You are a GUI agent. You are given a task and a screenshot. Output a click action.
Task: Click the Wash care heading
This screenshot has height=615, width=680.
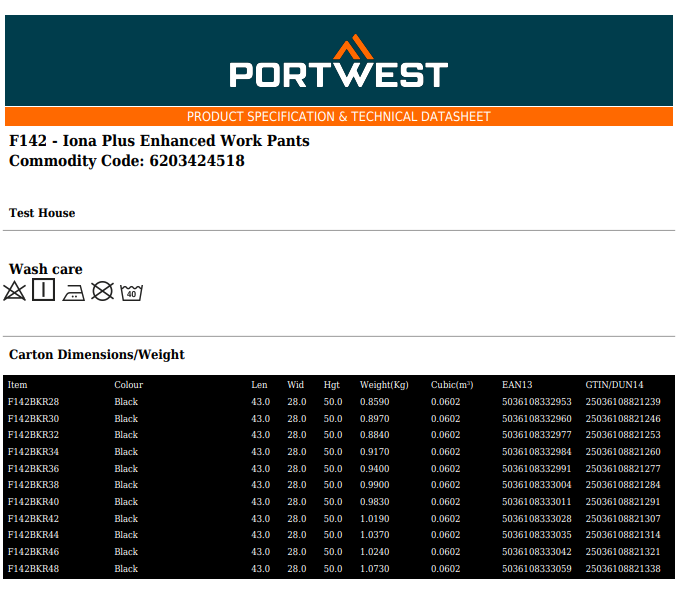[x=45, y=269]
